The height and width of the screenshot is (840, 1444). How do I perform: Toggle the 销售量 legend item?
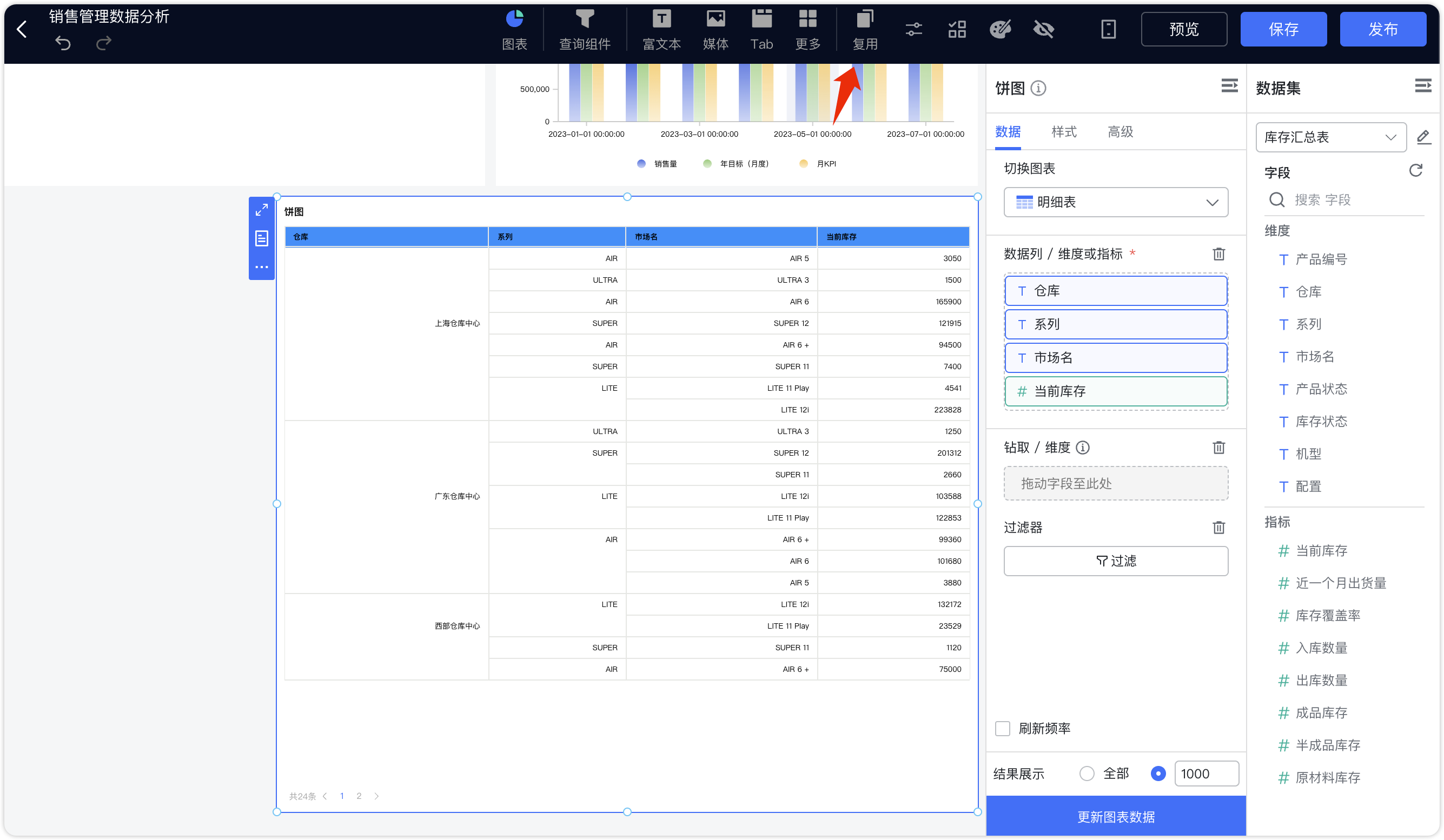[657, 164]
